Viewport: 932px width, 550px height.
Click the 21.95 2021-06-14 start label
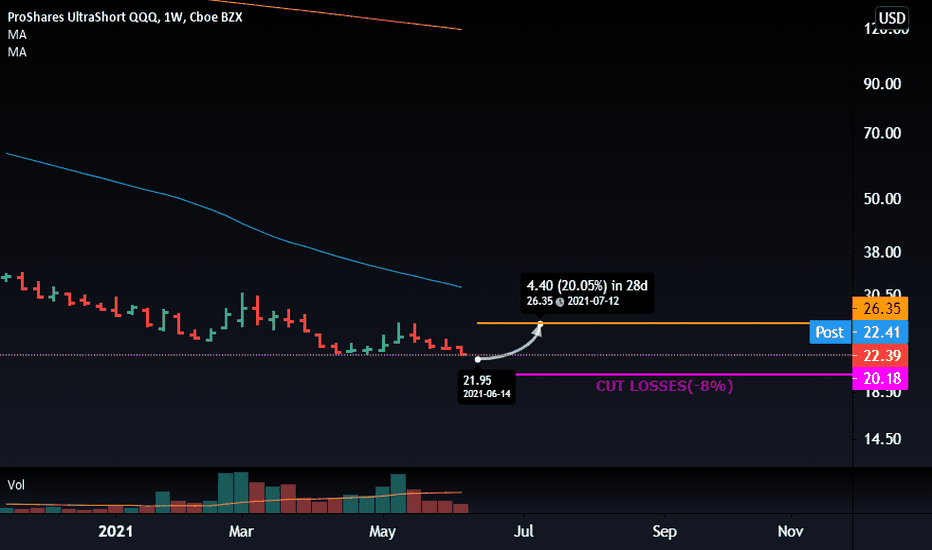487,386
